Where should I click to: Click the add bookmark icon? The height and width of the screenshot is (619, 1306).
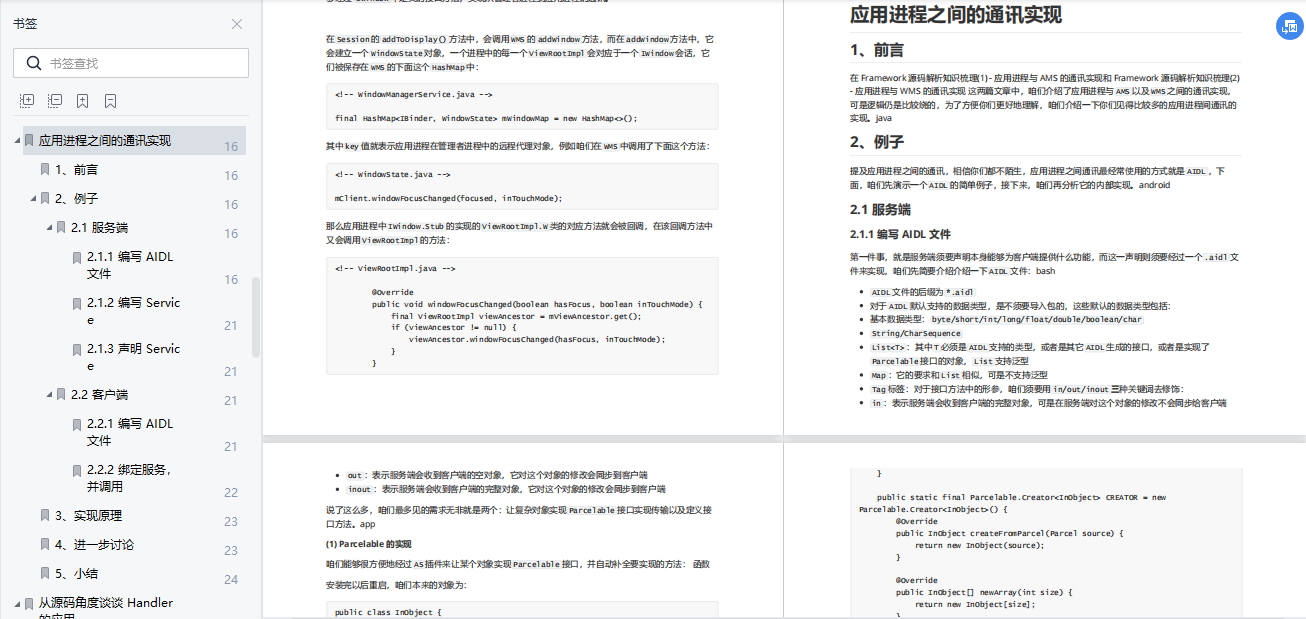(83, 99)
